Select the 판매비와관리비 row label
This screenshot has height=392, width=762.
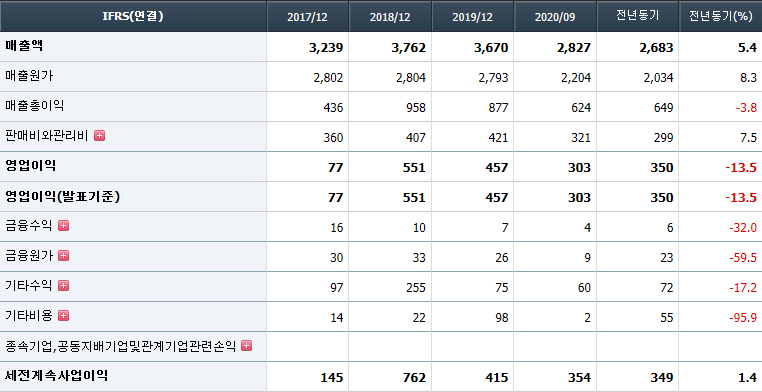pyautogui.click(x=47, y=136)
